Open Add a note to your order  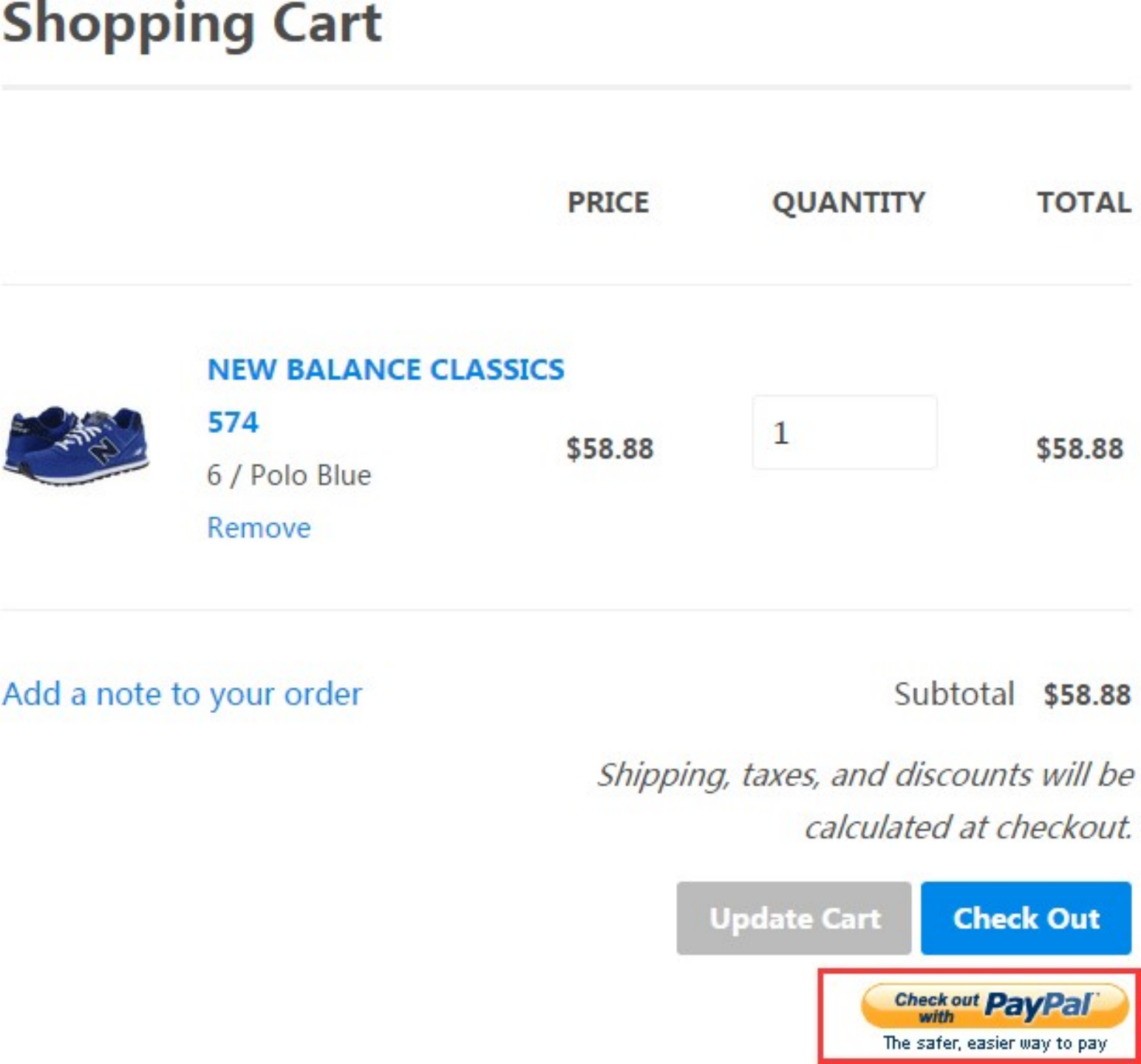coord(182,694)
